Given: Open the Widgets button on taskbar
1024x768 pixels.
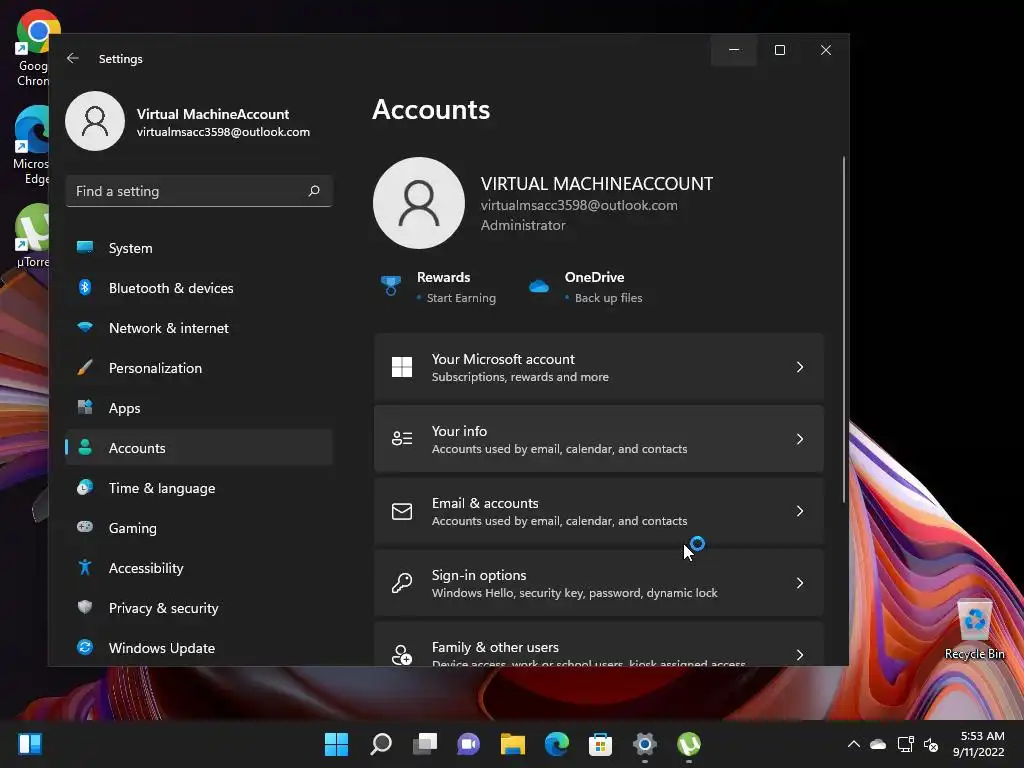Looking at the screenshot, I should pyautogui.click(x=30, y=744).
